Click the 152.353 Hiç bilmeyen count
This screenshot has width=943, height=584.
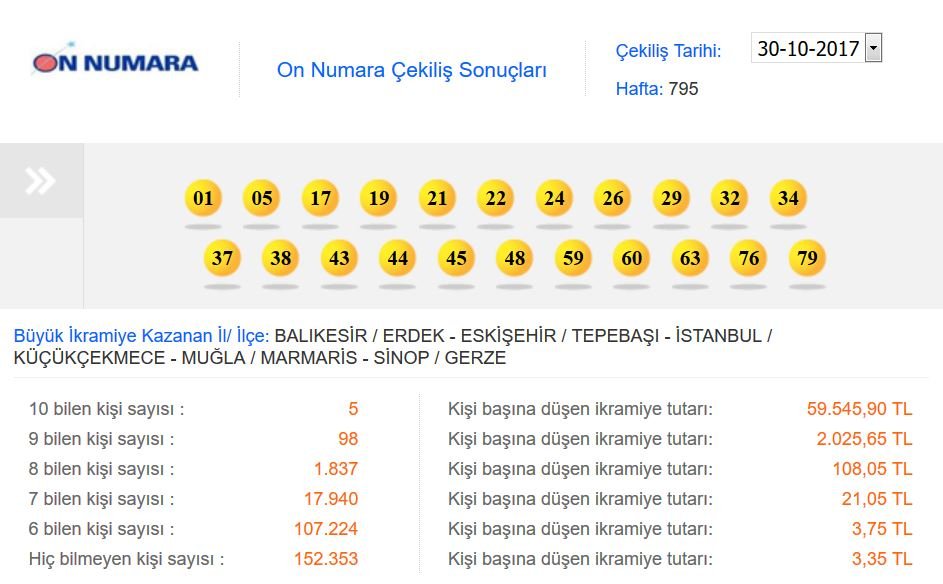325,559
